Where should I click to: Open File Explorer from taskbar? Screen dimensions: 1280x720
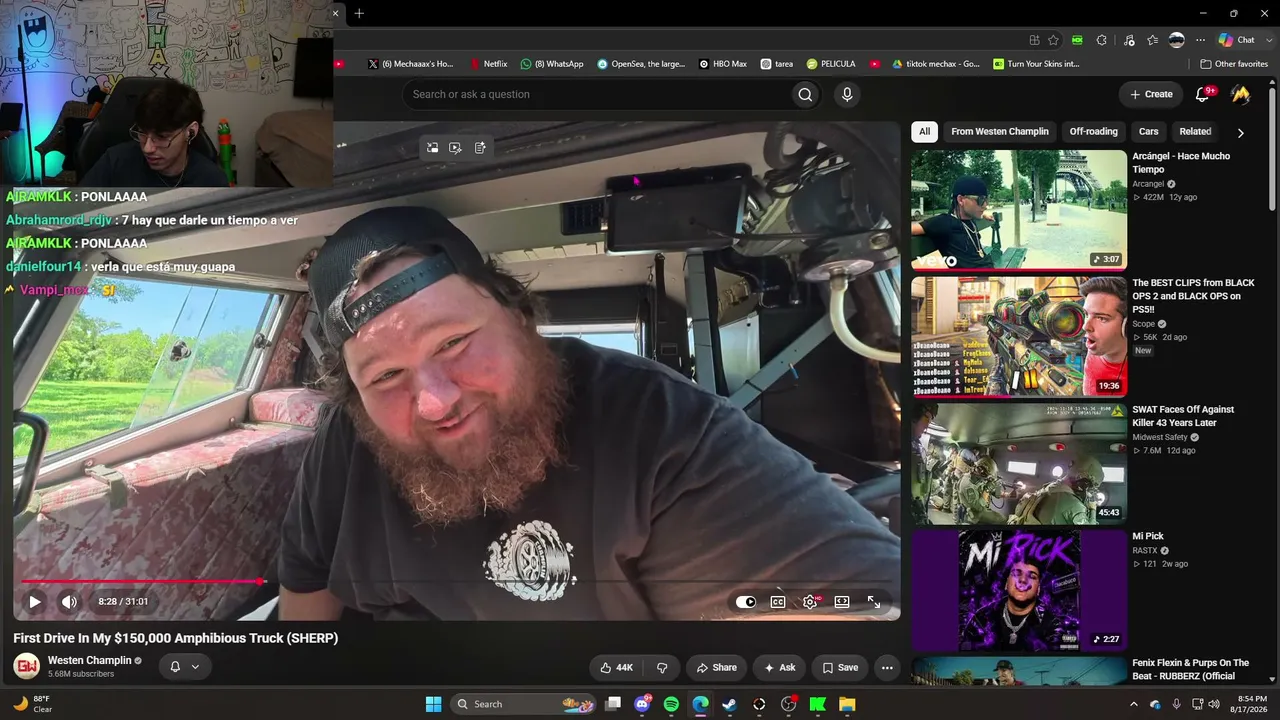pyautogui.click(x=847, y=704)
